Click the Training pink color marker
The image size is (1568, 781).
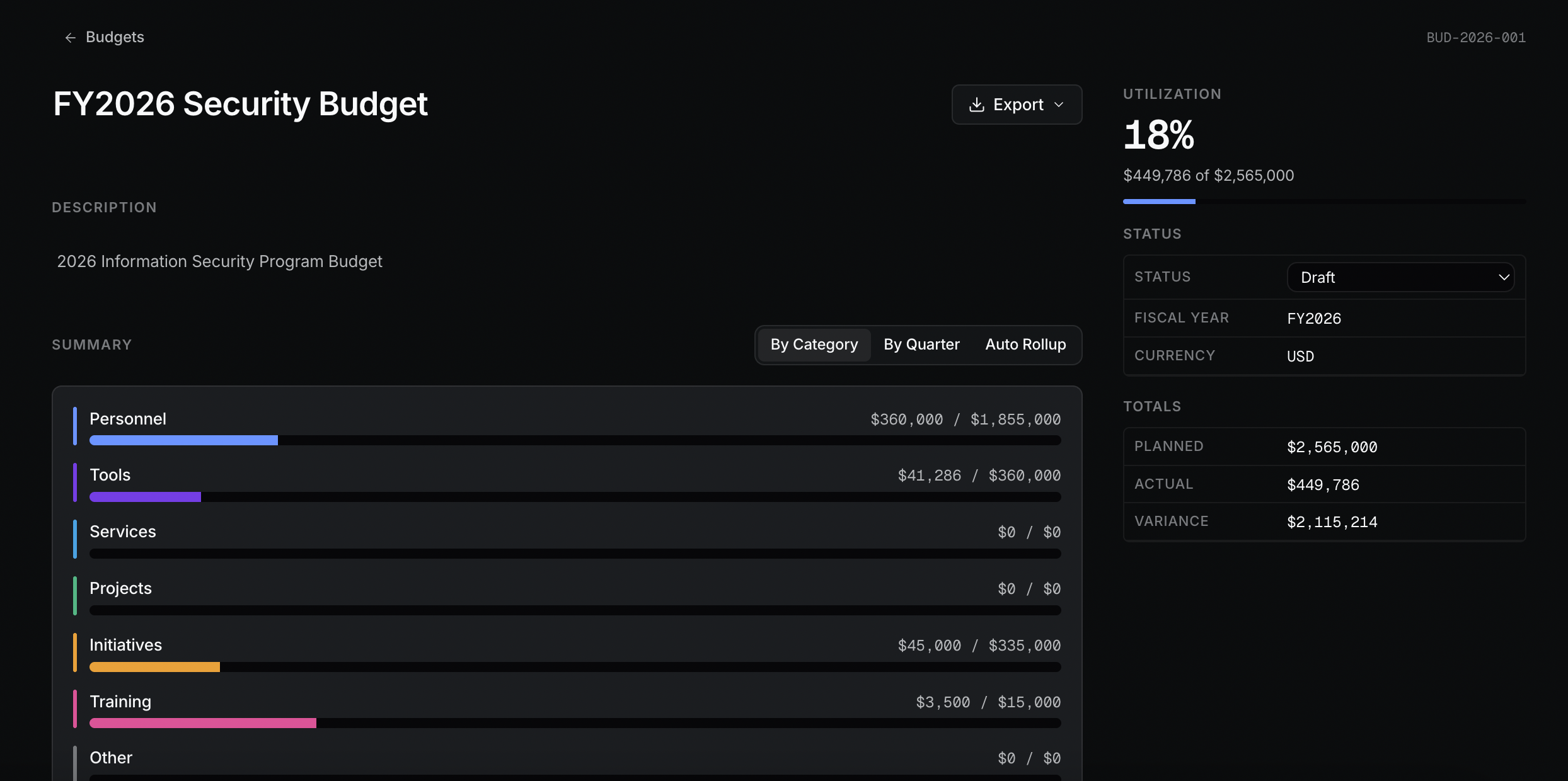click(75, 709)
